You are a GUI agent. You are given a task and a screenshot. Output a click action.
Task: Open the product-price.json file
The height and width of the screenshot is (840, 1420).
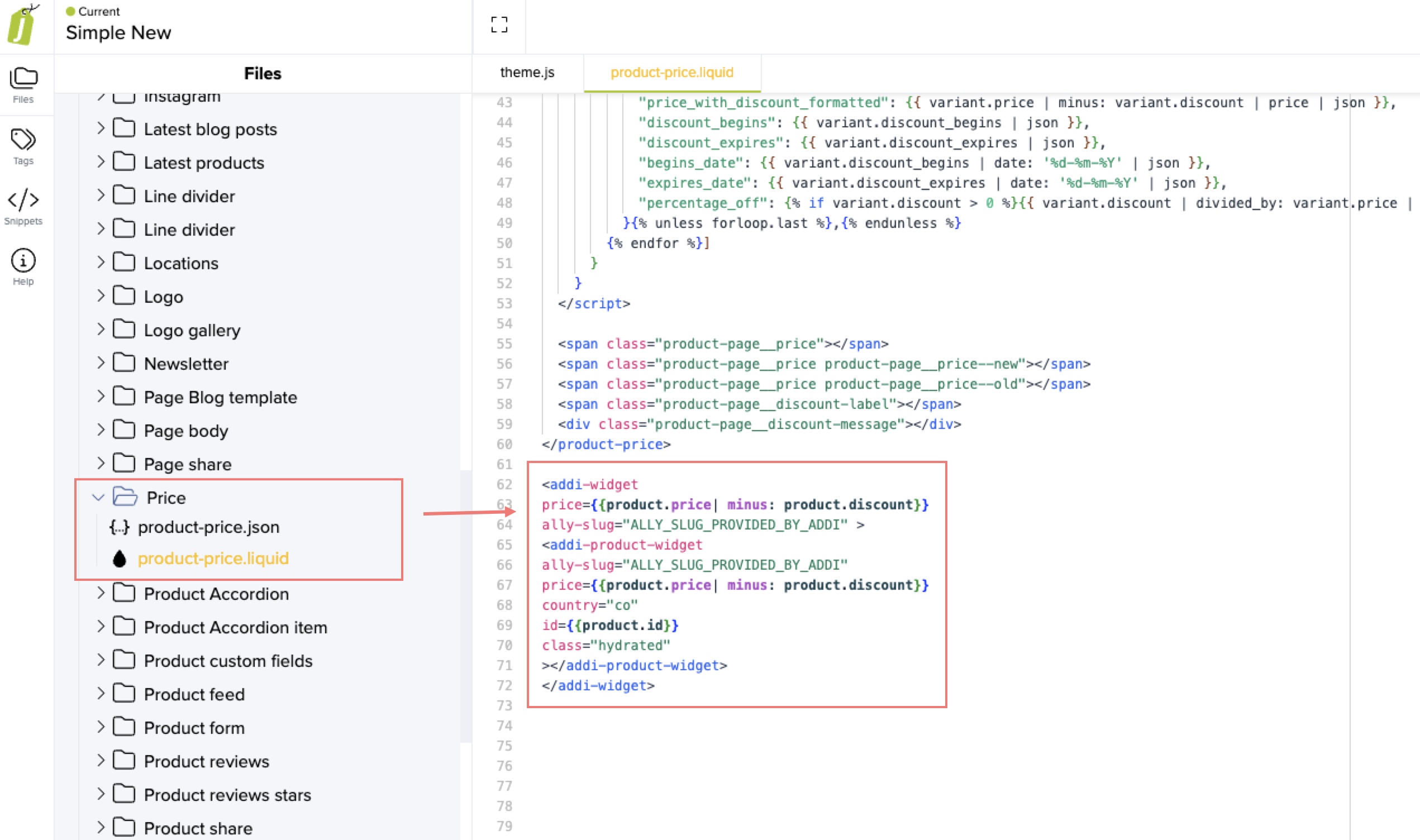(x=208, y=527)
